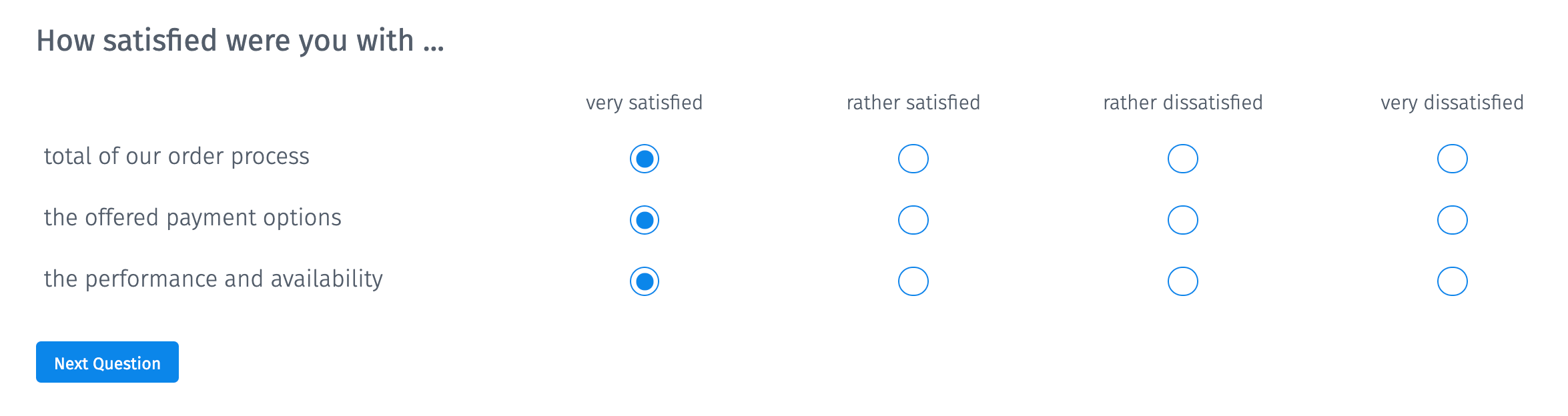The height and width of the screenshot is (416, 1568).
Task: Mark rather dissatisfied for total order process
Action: pyautogui.click(x=1183, y=159)
